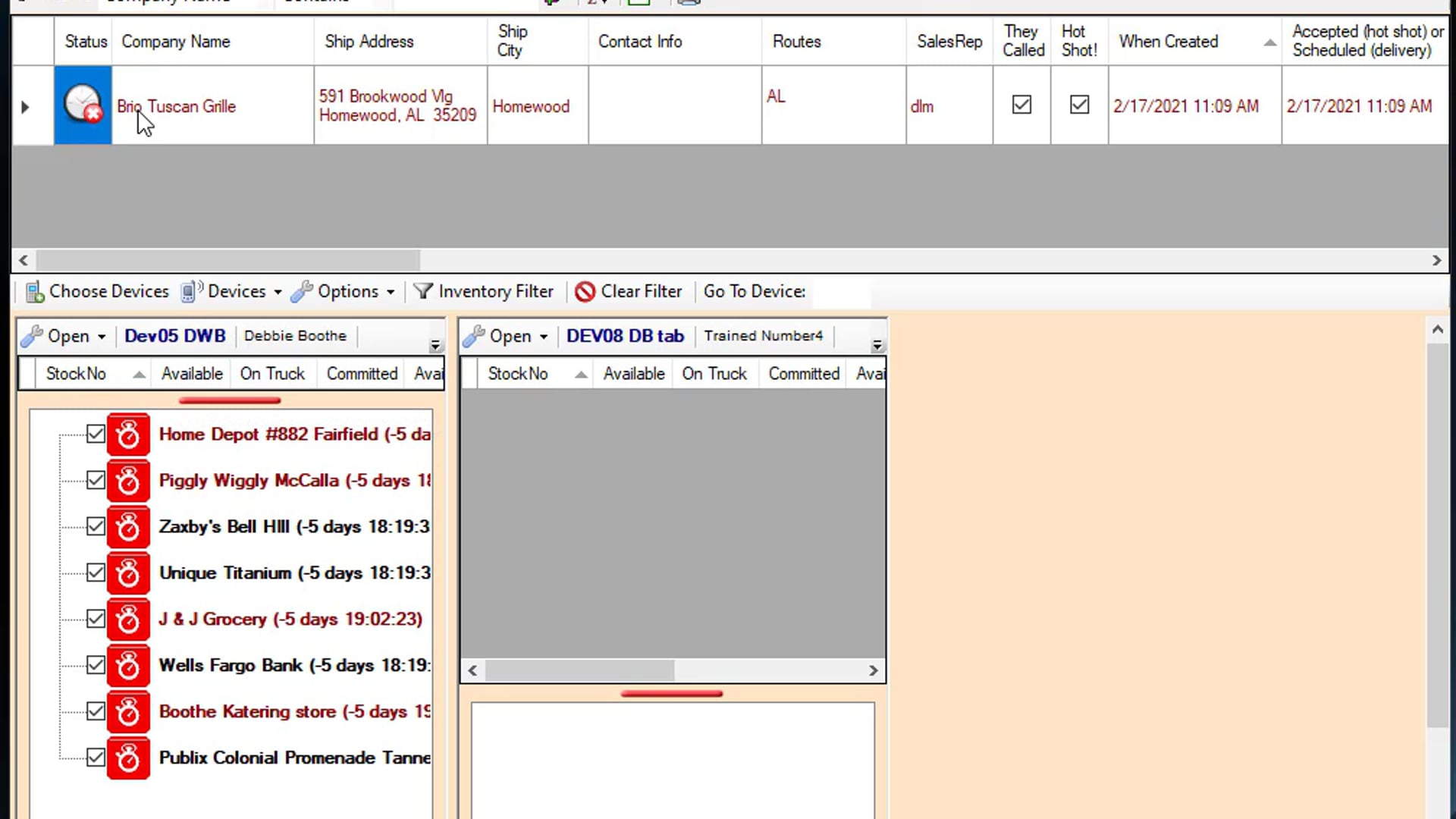
Task: Click the clock status icon for Brio Tuscan Grille
Action: (x=83, y=104)
